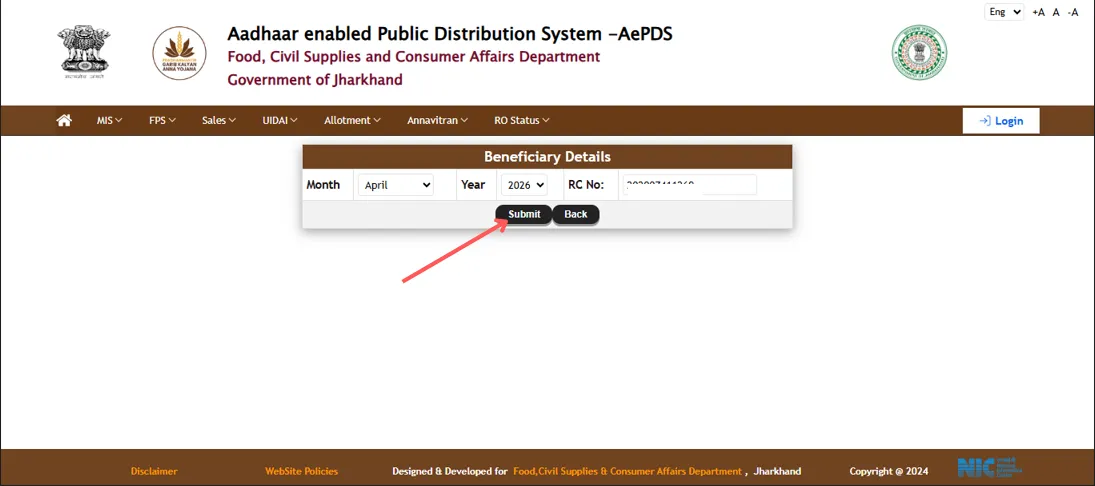Open the Year dropdown showing 2026
Viewport: 1095px width, 486px height.
click(523, 185)
